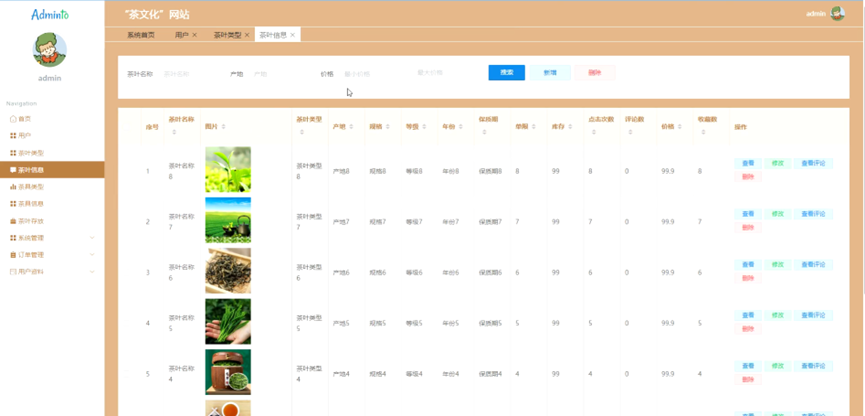The width and height of the screenshot is (865, 416).
Task: Sort the table by 茶叶名称 column arrows
Action: point(174,132)
